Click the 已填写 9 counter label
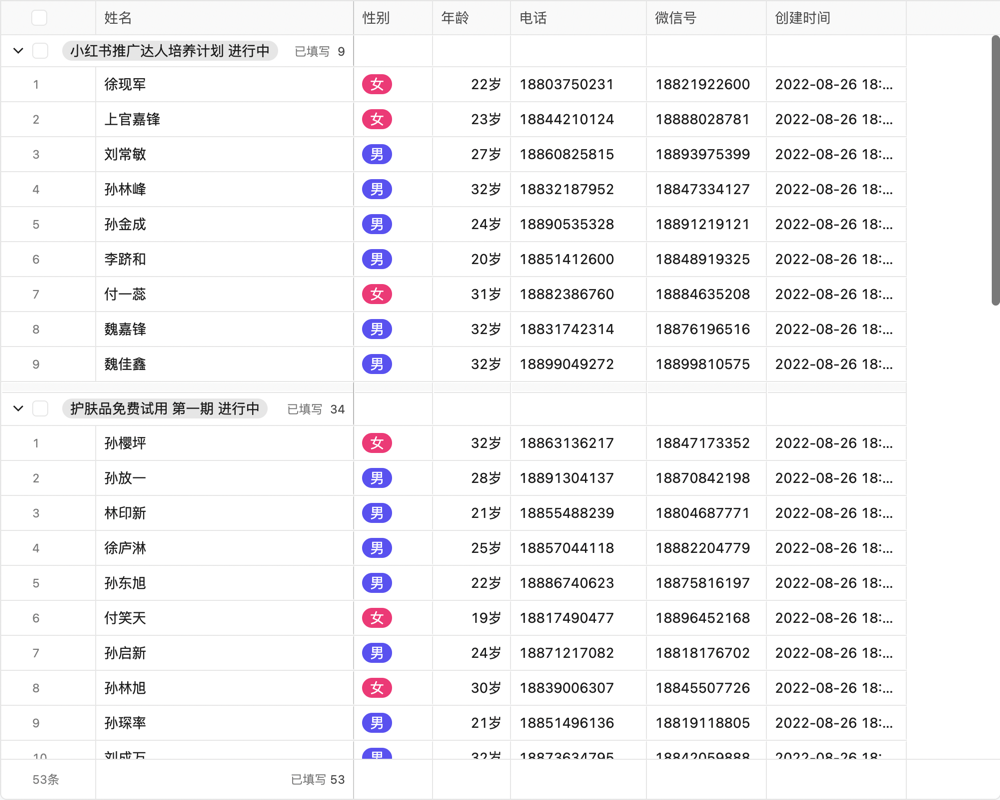Screen dimensions: 1000x800 click(x=318, y=51)
